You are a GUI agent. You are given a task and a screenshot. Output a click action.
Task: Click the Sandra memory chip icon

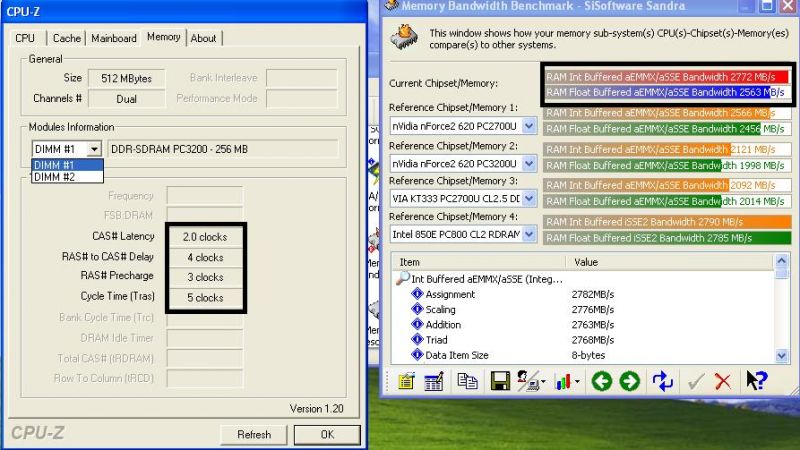404,37
